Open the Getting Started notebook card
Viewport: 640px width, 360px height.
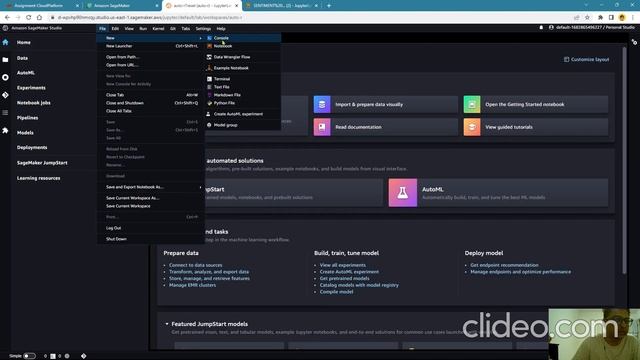pos(536,104)
